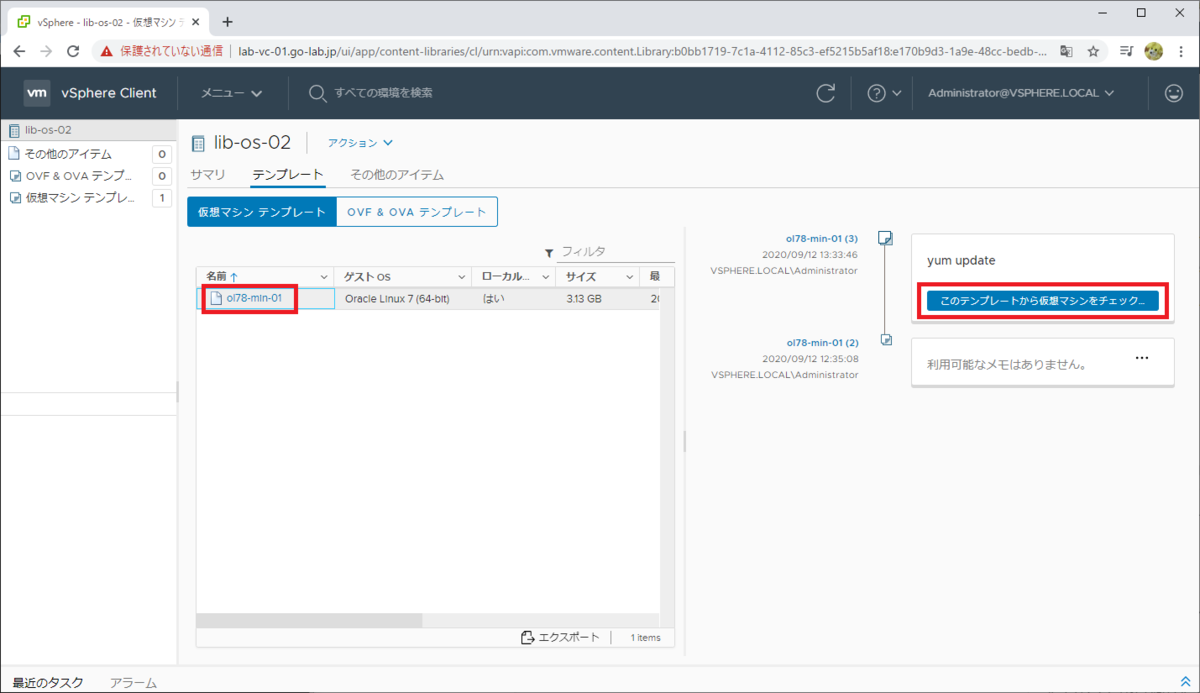The height and width of the screenshot is (693, 1200).
Task: Bookmark this page with the star icon
Action: [x=1094, y=51]
